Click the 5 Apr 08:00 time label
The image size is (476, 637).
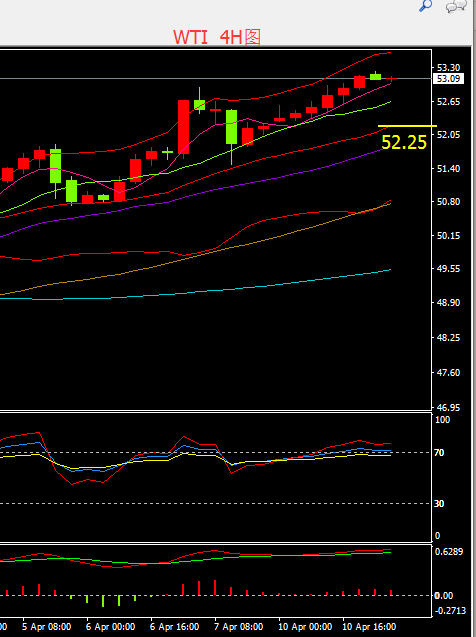[x=47, y=626]
